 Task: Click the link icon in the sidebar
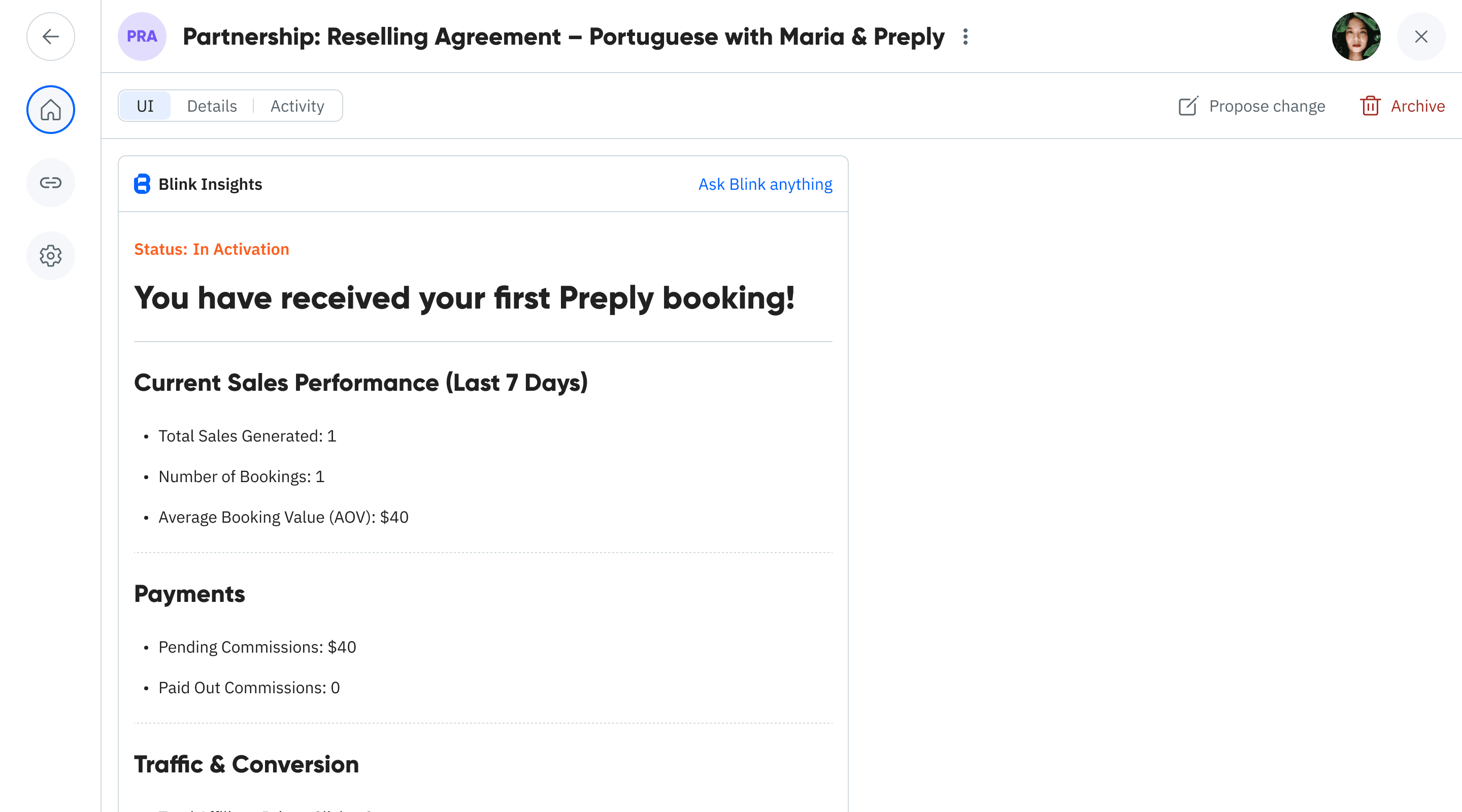[x=51, y=183]
